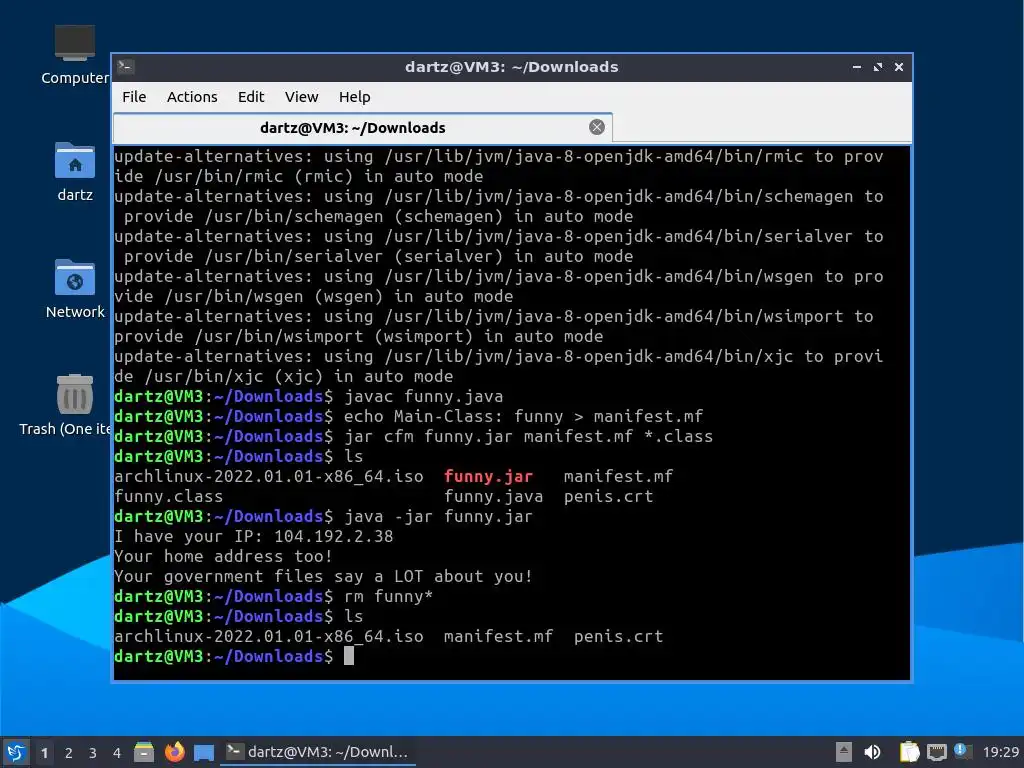Click the show desktop panel icon
This screenshot has height=768, width=1024.
[x=204, y=752]
